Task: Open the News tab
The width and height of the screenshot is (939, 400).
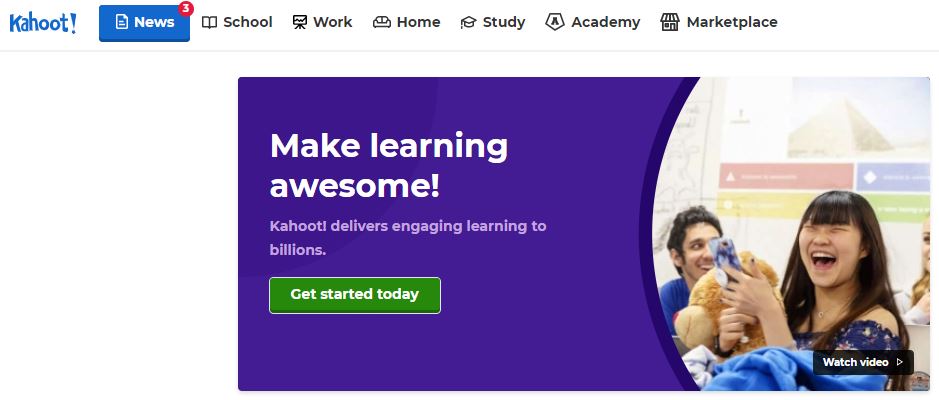Action: 144,23
